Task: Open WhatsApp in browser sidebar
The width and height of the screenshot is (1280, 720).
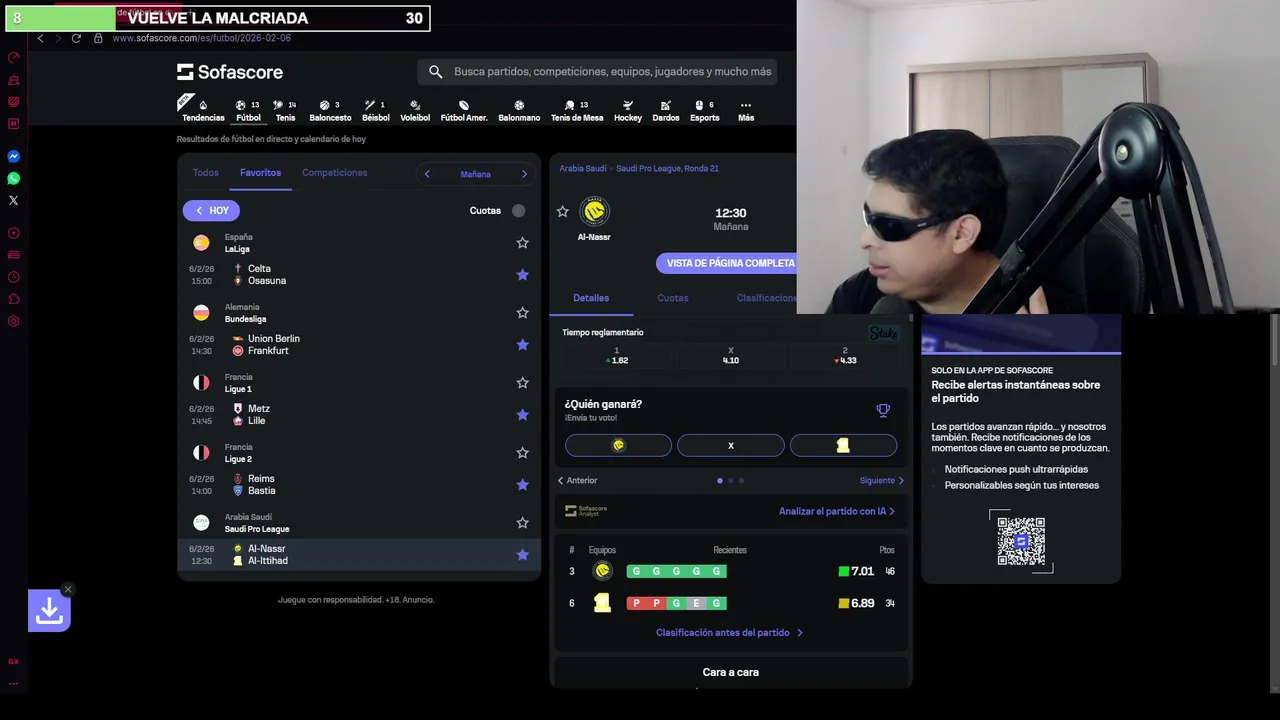Action: (14, 178)
